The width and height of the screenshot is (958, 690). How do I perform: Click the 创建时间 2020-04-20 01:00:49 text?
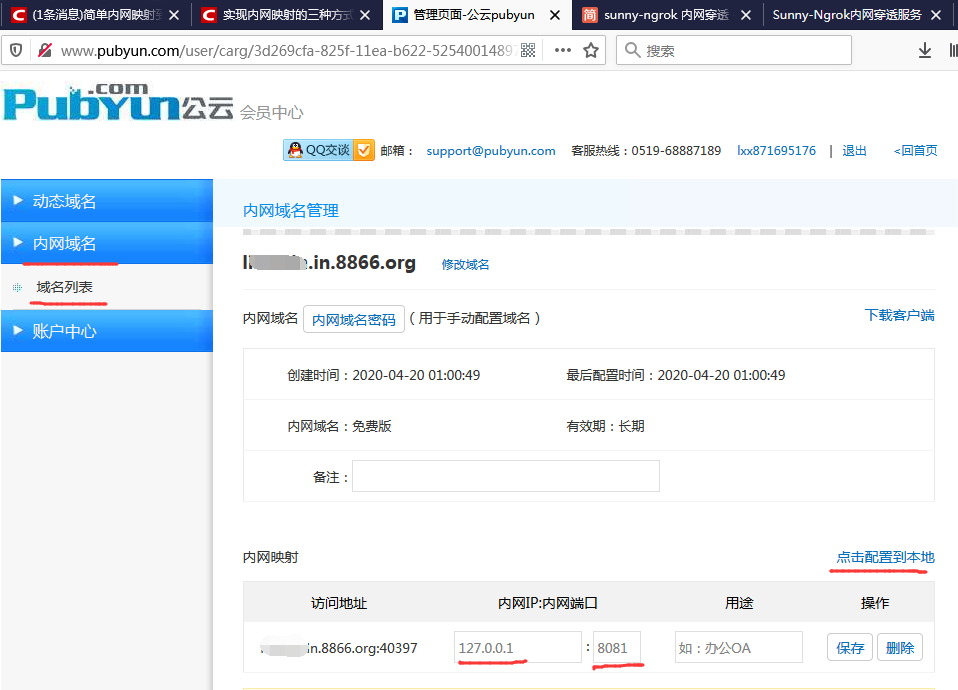click(384, 375)
